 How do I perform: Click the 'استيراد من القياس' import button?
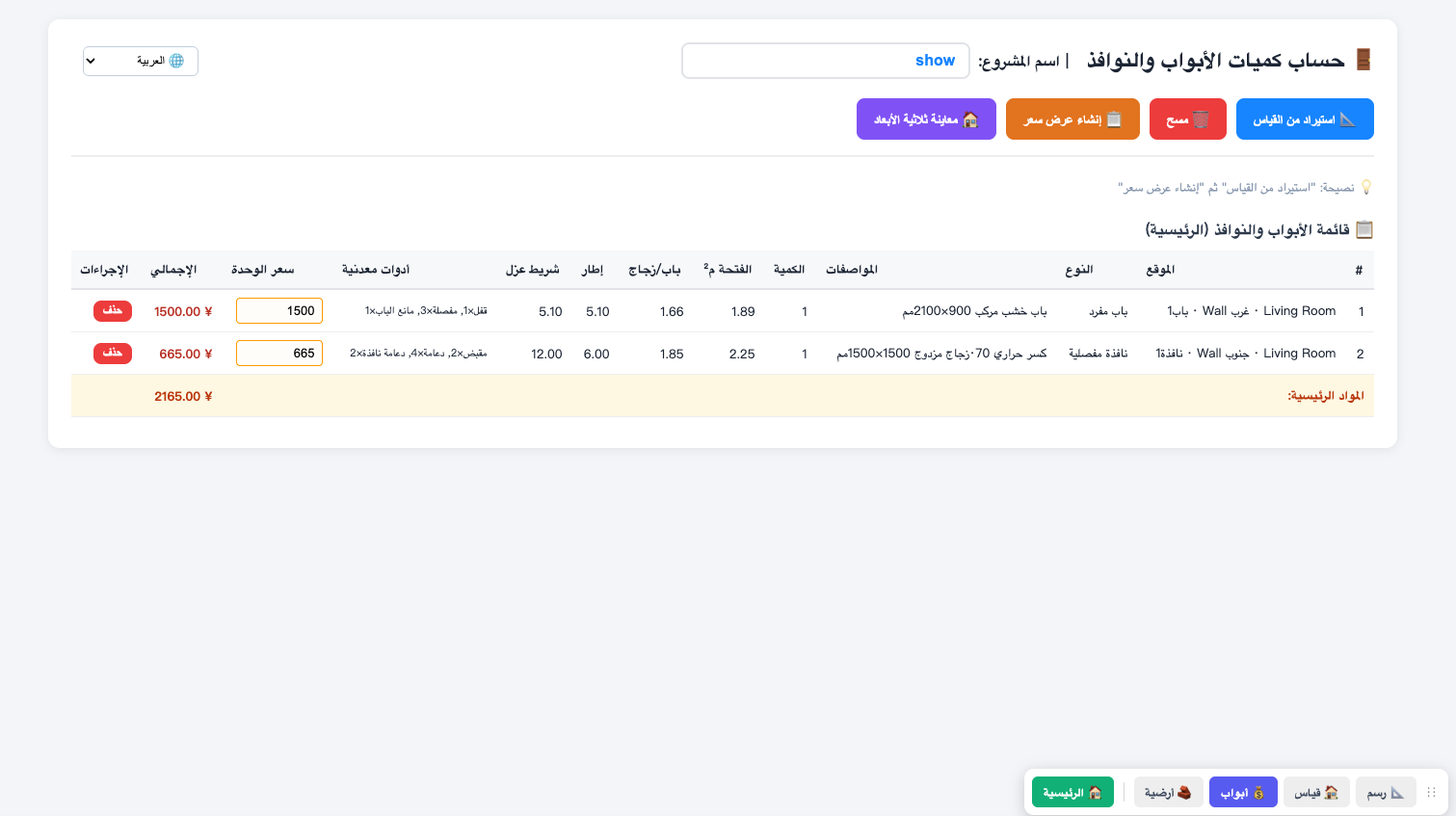point(1305,119)
